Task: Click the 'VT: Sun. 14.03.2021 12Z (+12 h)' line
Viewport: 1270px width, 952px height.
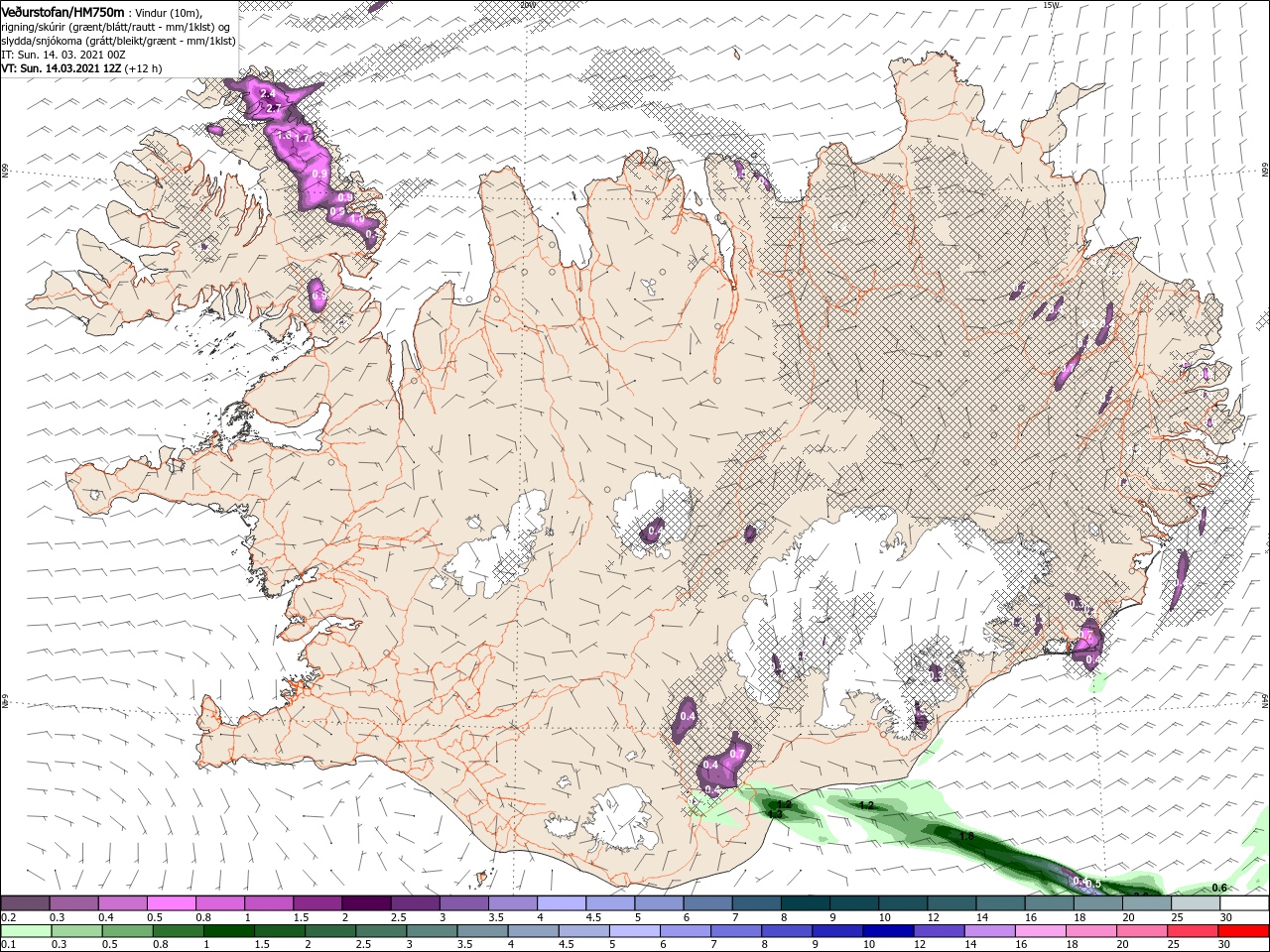Action: pos(81,68)
